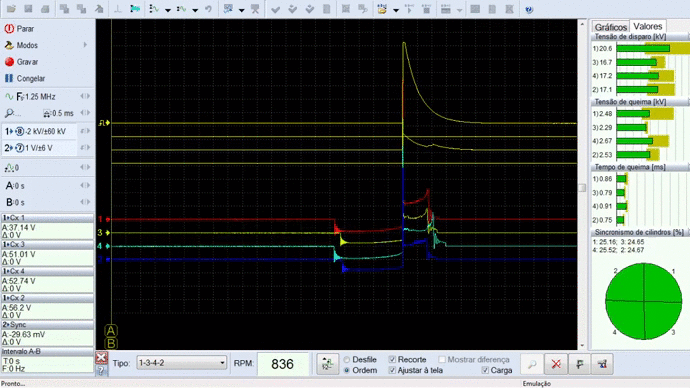Open dropdown arrow beside second waveform icon
The image size is (690, 388).
pos(195,10)
